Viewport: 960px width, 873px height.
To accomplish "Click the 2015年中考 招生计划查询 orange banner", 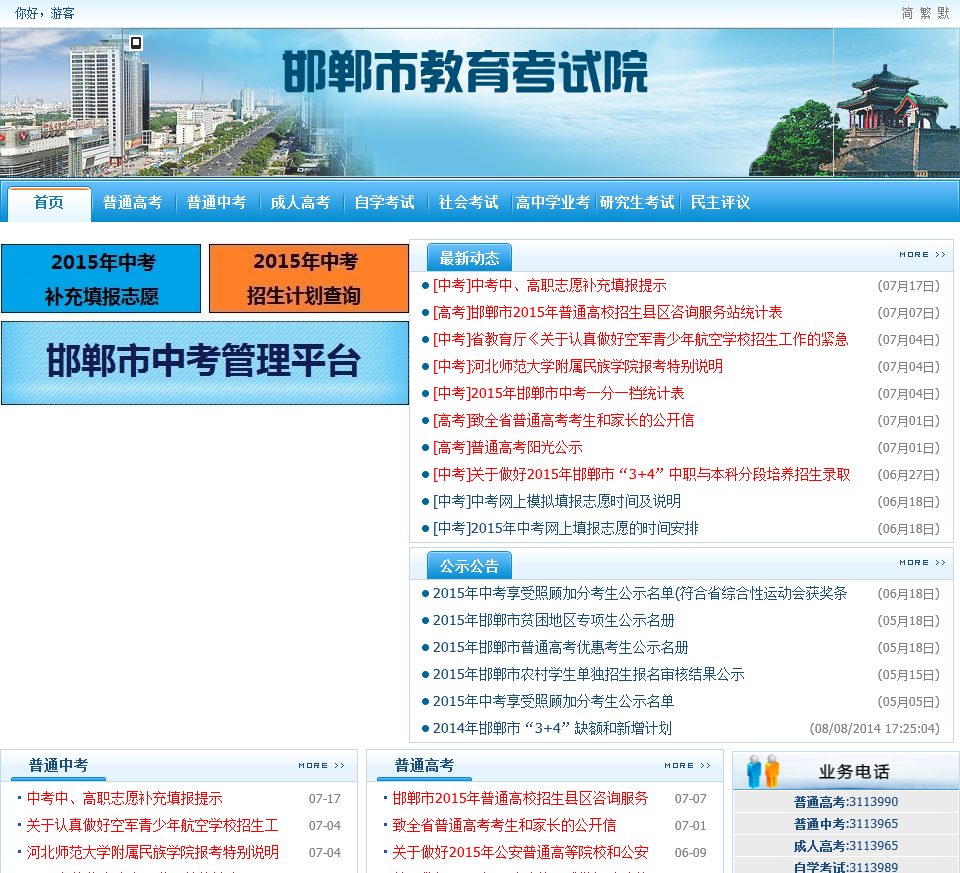I will pos(309,279).
